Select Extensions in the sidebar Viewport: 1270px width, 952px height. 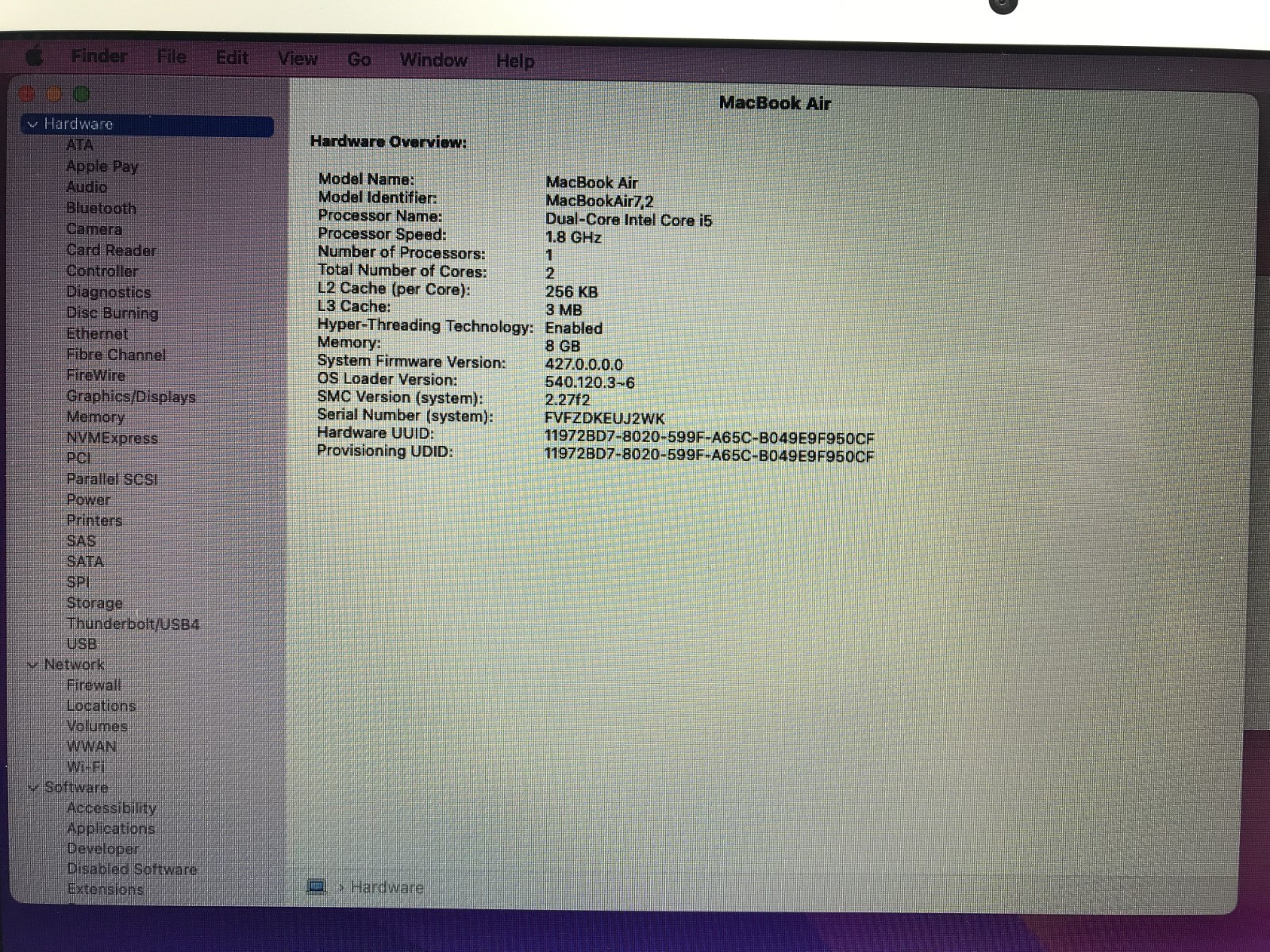105,889
